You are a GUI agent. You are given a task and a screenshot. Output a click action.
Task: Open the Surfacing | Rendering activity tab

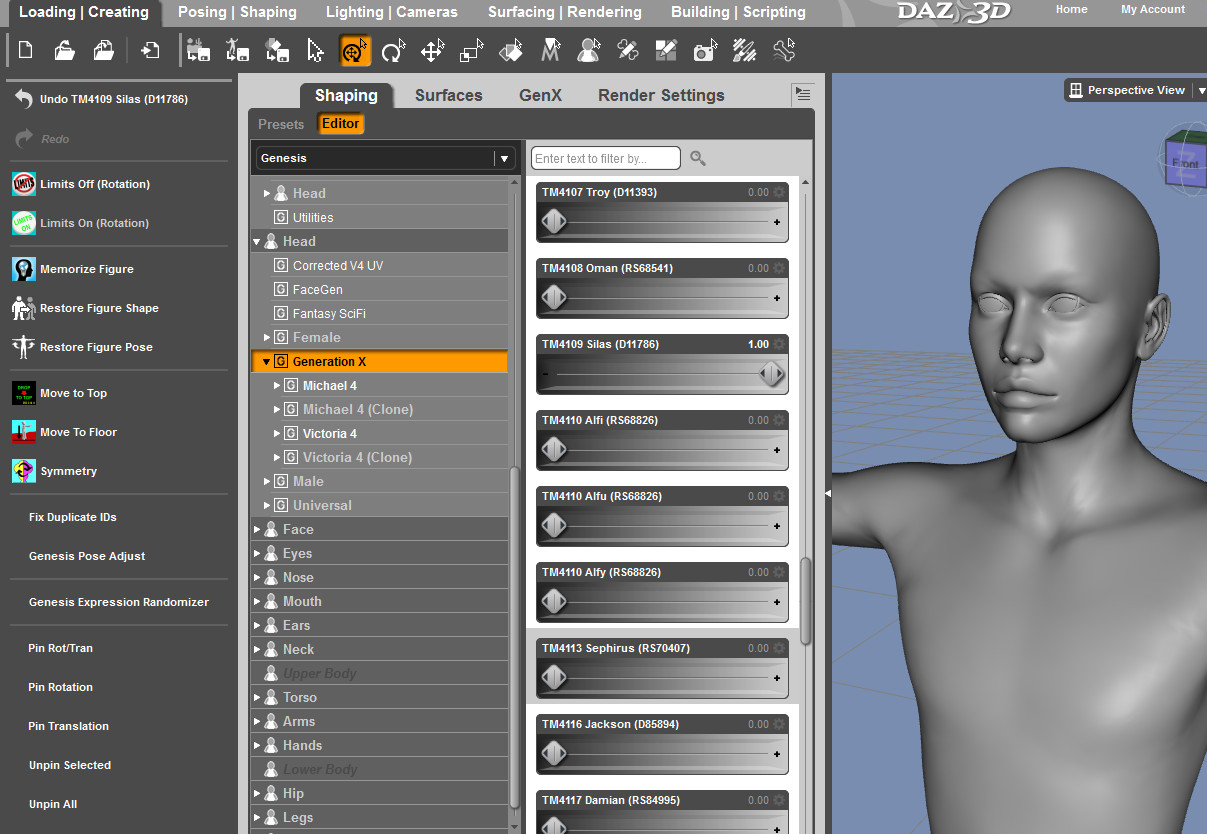pos(565,12)
